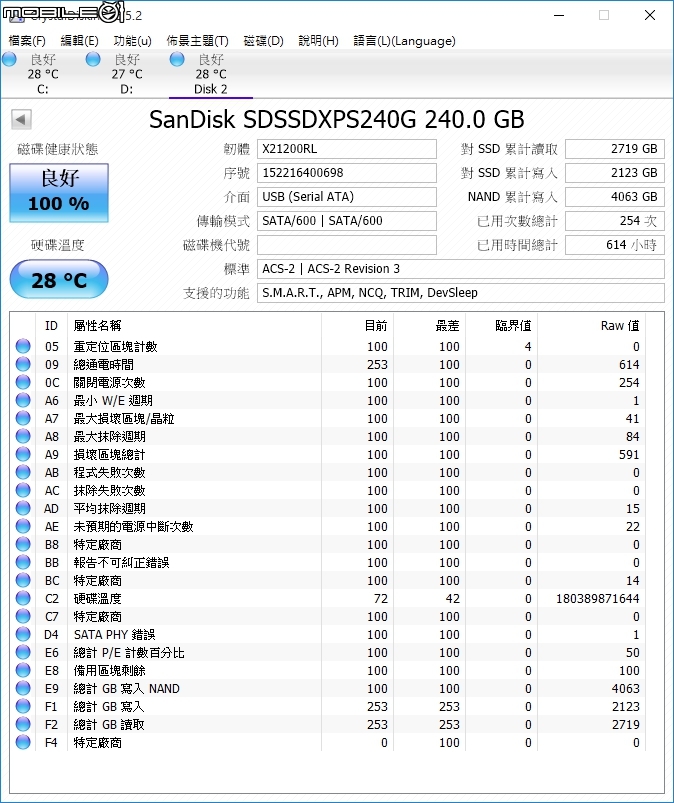Select the 總計 GB 寫入 NAND attribute name
674x803 pixels.
pos(127,689)
